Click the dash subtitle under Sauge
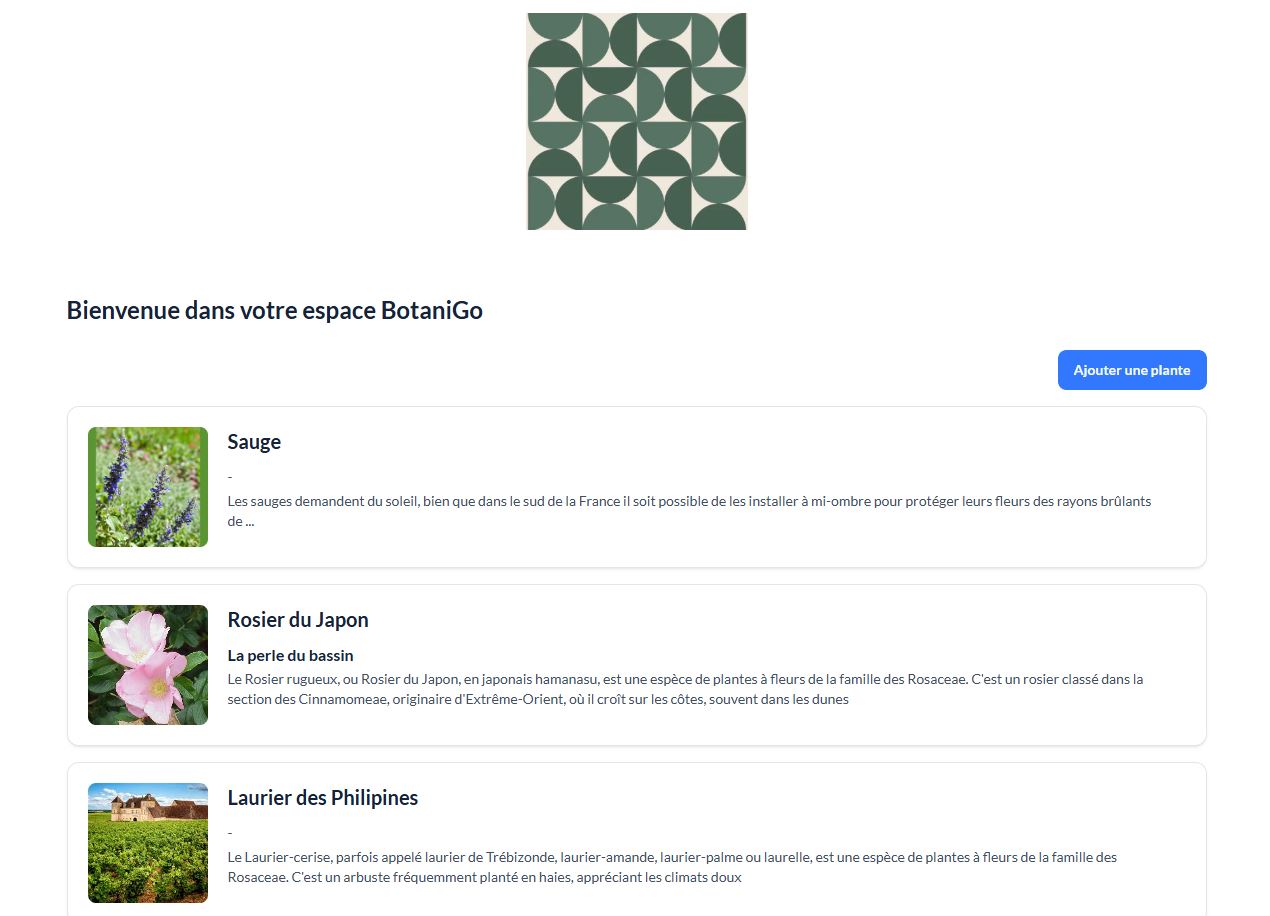Image resolution: width=1270 pixels, height=916 pixels. [x=230, y=477]
